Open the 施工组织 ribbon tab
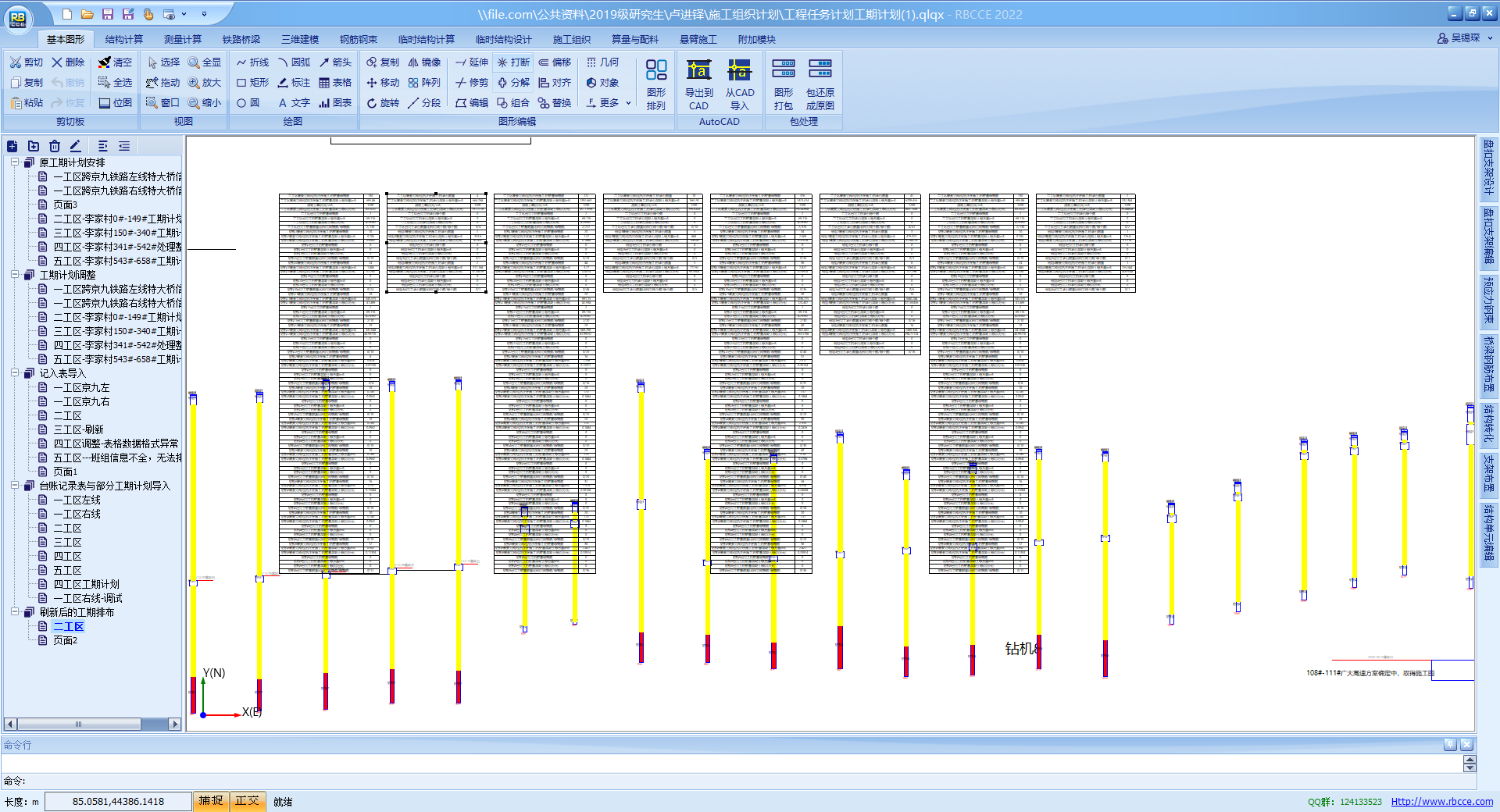 (x=571, y=39)
